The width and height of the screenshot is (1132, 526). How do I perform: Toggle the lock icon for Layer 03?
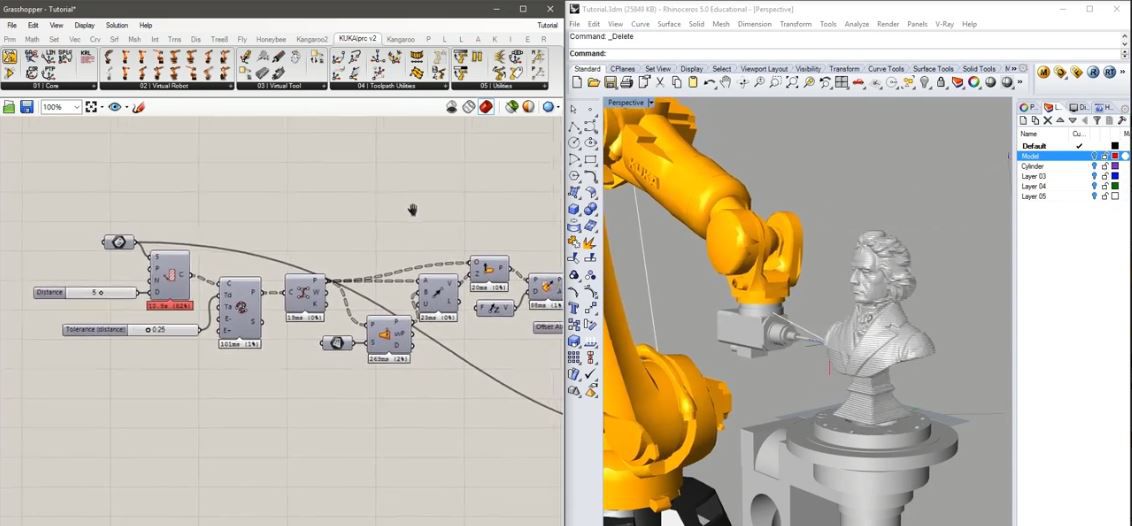(1104, 176)
